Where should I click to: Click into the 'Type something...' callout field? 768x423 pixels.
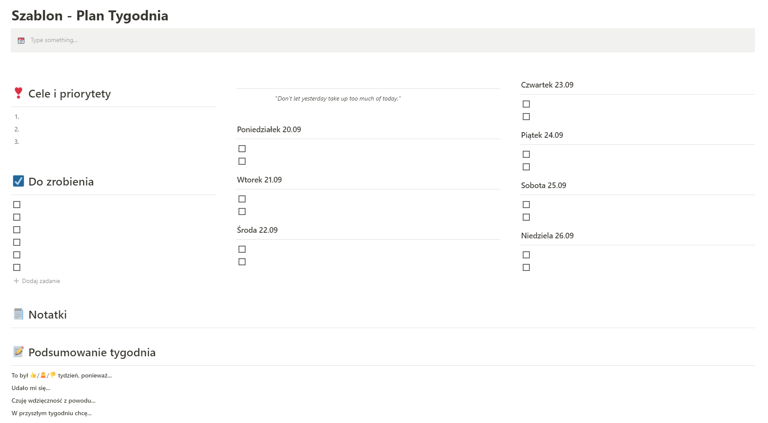click(x=300, y=40)
